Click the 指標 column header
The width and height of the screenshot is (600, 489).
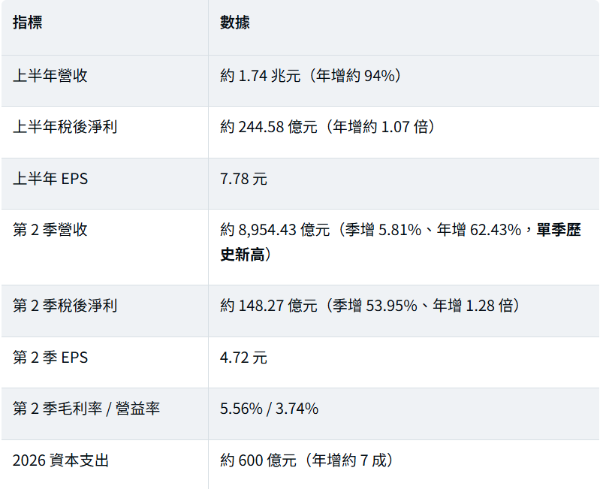[x=27, y=22]
